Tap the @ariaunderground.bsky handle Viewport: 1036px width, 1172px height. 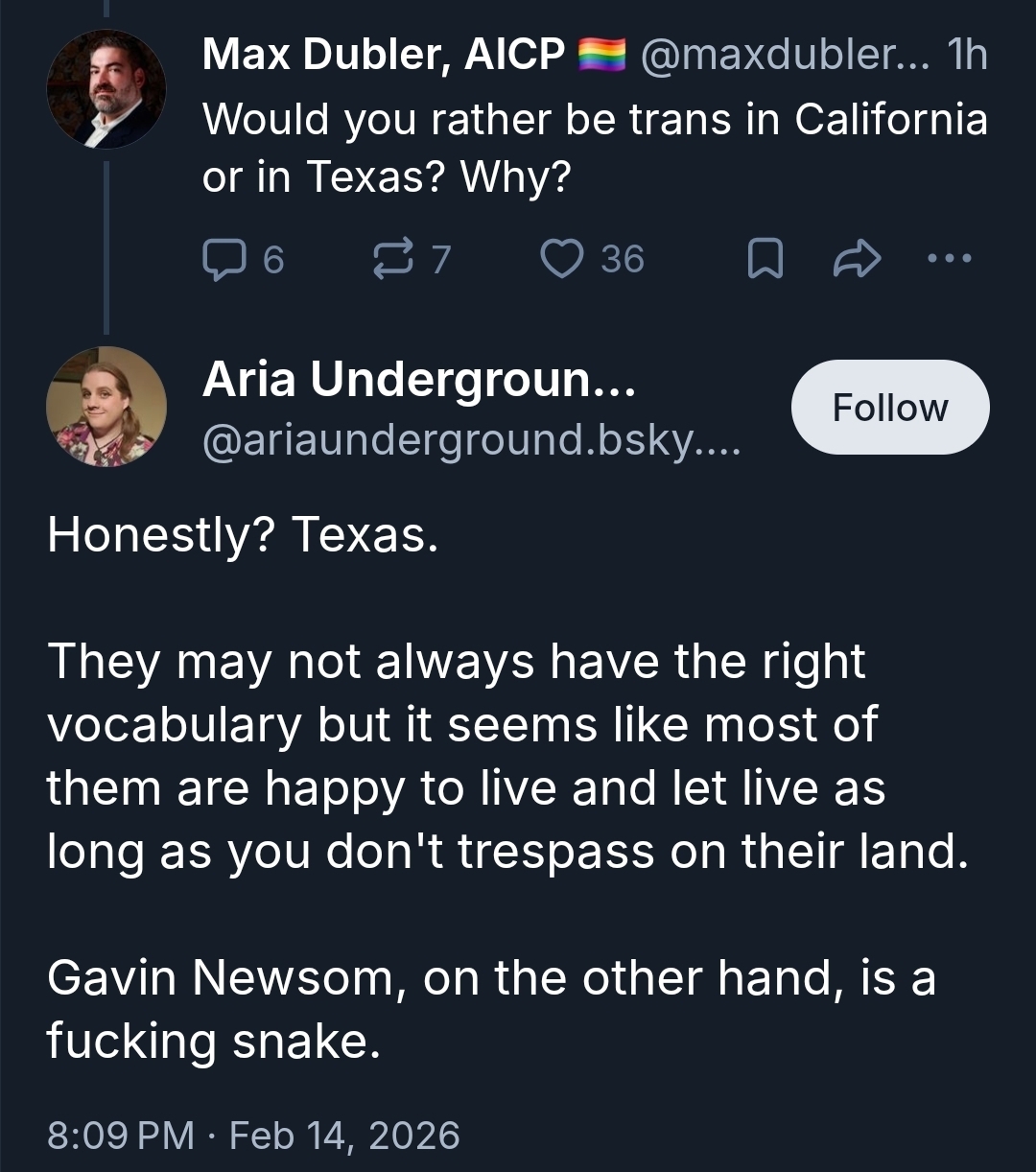point(471,439)
